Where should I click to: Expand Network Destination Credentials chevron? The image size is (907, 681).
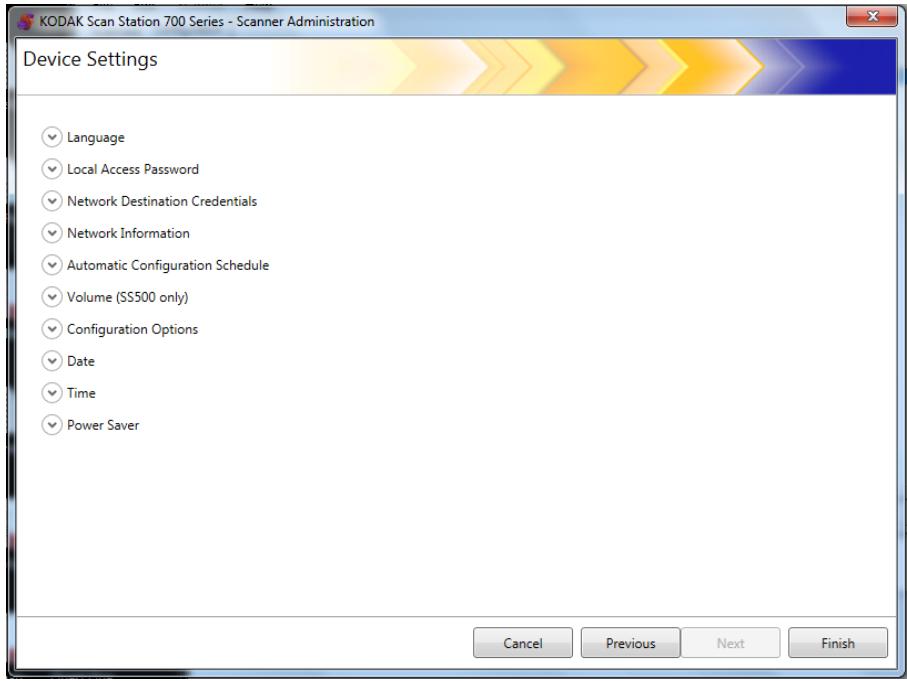click(51, 201)
